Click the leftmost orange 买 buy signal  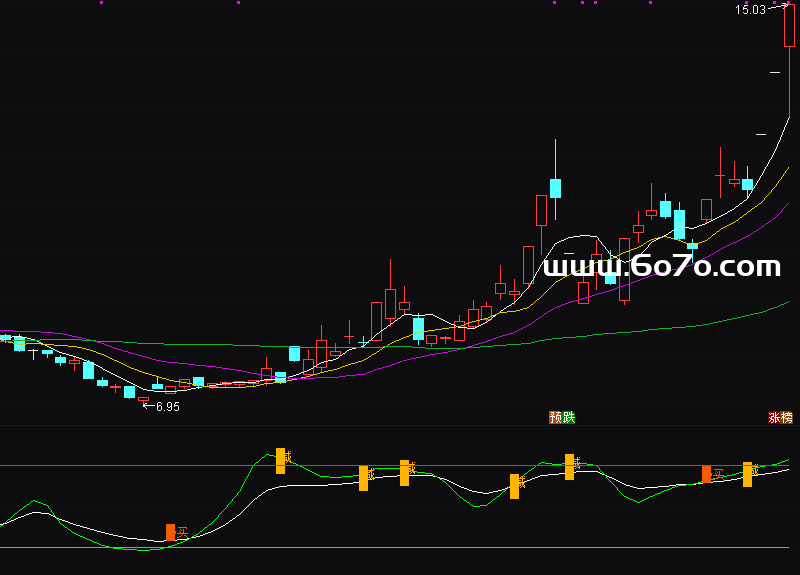click(x=171, y=532)
